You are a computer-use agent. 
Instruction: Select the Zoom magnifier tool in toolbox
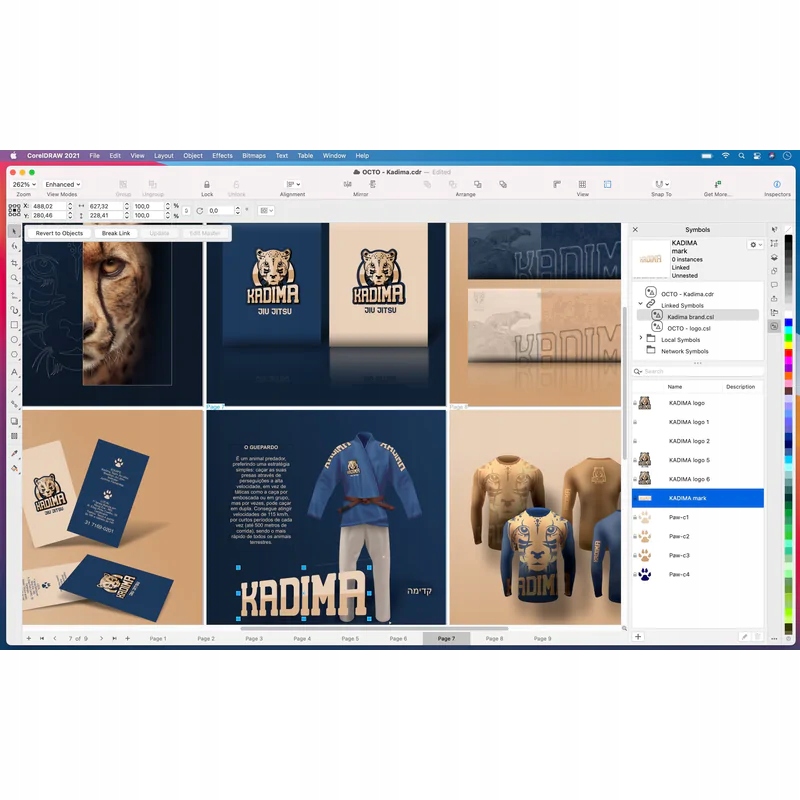(x=14, y=278)
